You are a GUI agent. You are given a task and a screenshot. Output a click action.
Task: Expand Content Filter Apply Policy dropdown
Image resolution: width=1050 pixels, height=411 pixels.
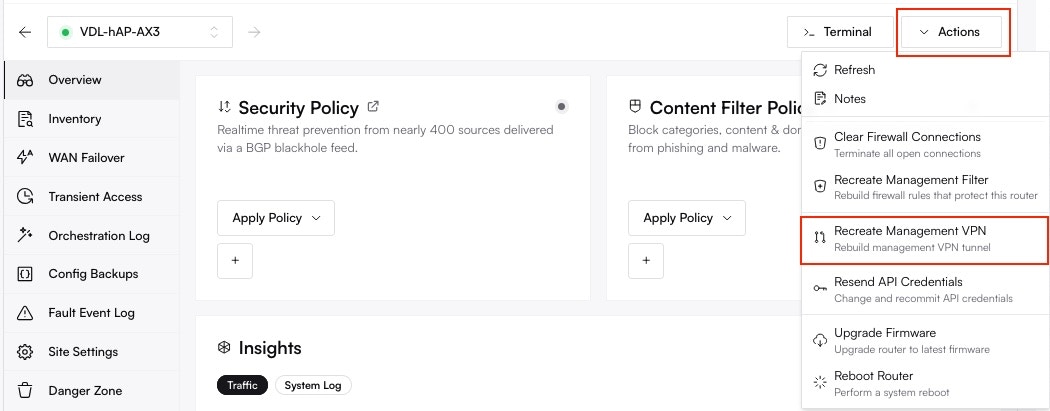(687, 218)
